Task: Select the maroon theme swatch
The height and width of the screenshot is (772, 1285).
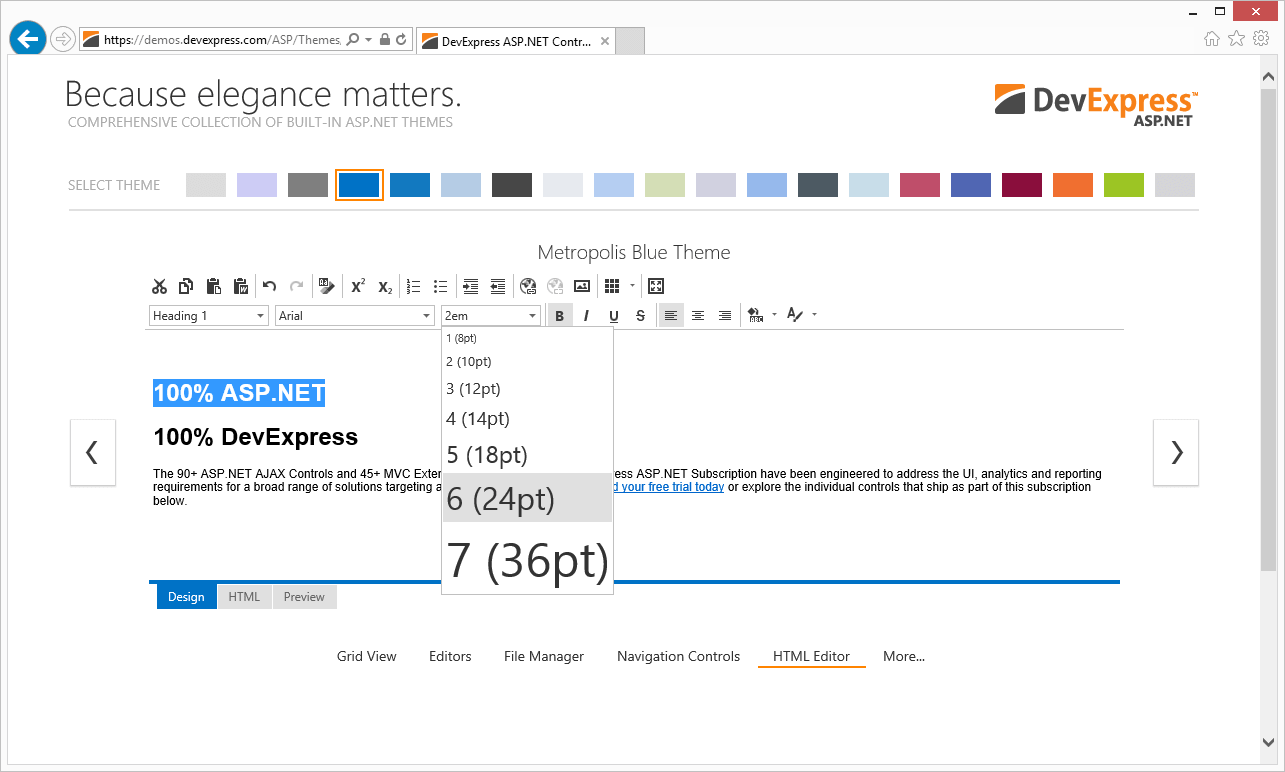Action: 1022,185
